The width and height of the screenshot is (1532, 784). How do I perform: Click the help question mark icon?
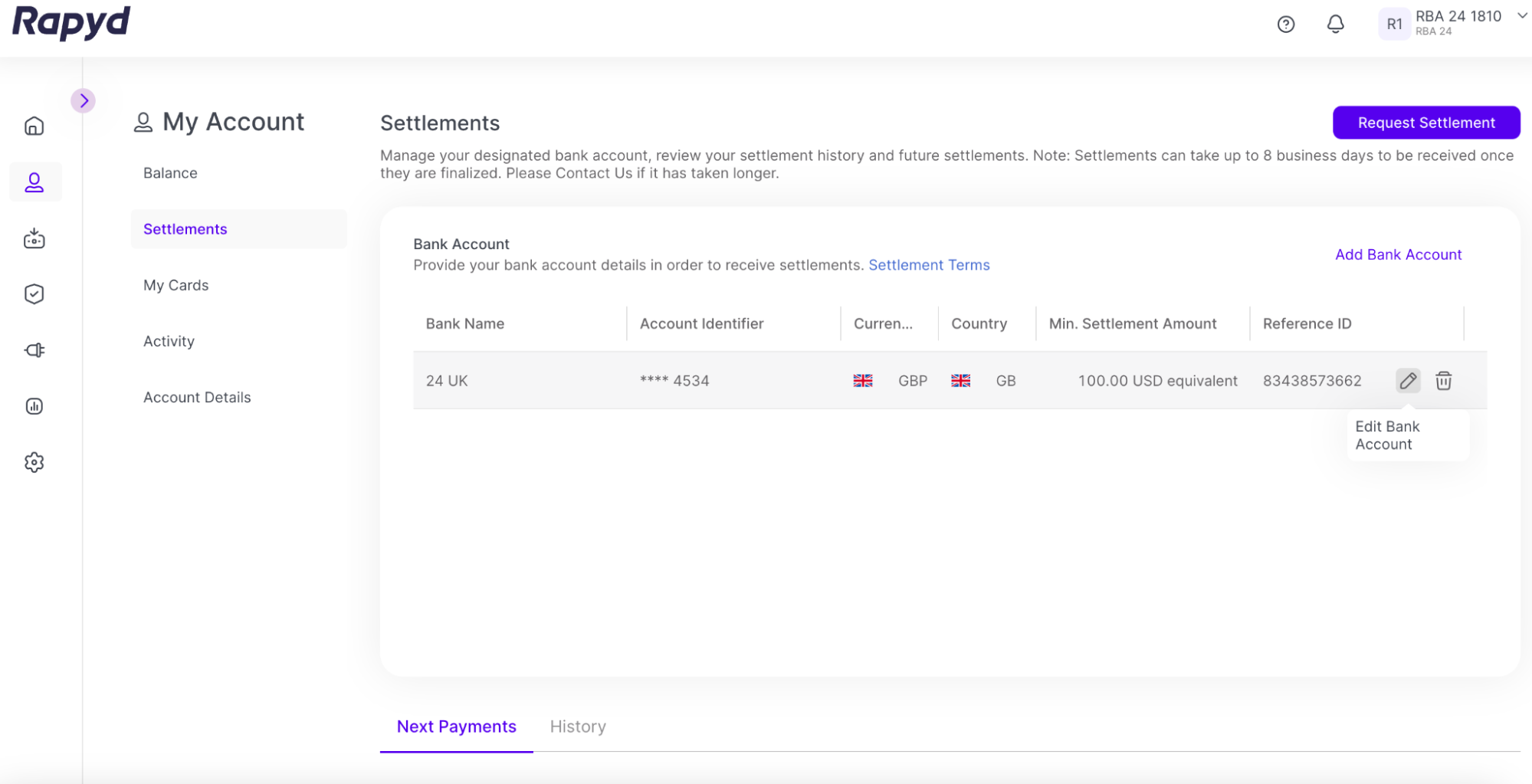pyautogui.click(x=1286, y=25)
